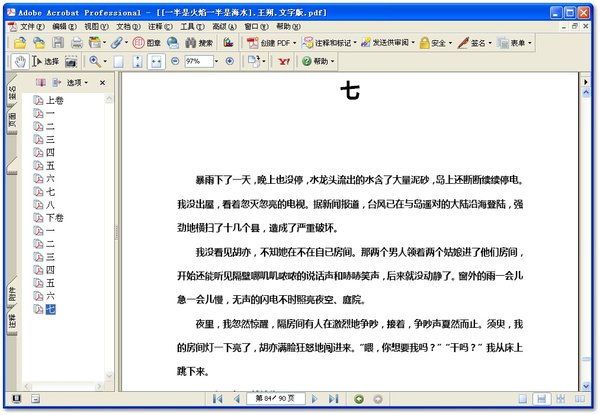This screenshot has width=600, height=415.
Task: Open the 工具 menu
Action: 192,26
